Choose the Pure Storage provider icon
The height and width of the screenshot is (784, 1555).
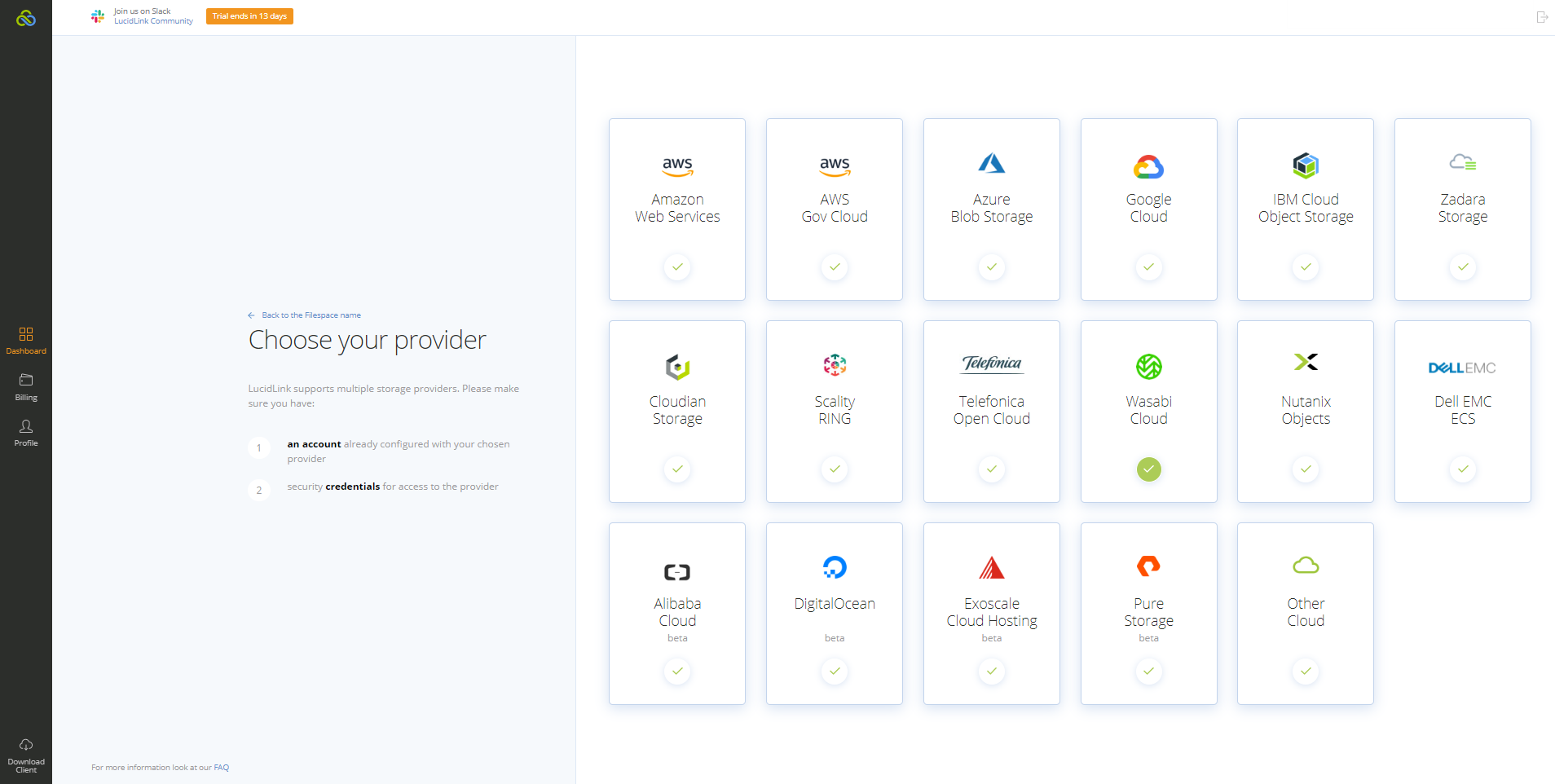tap(1148, 566)
